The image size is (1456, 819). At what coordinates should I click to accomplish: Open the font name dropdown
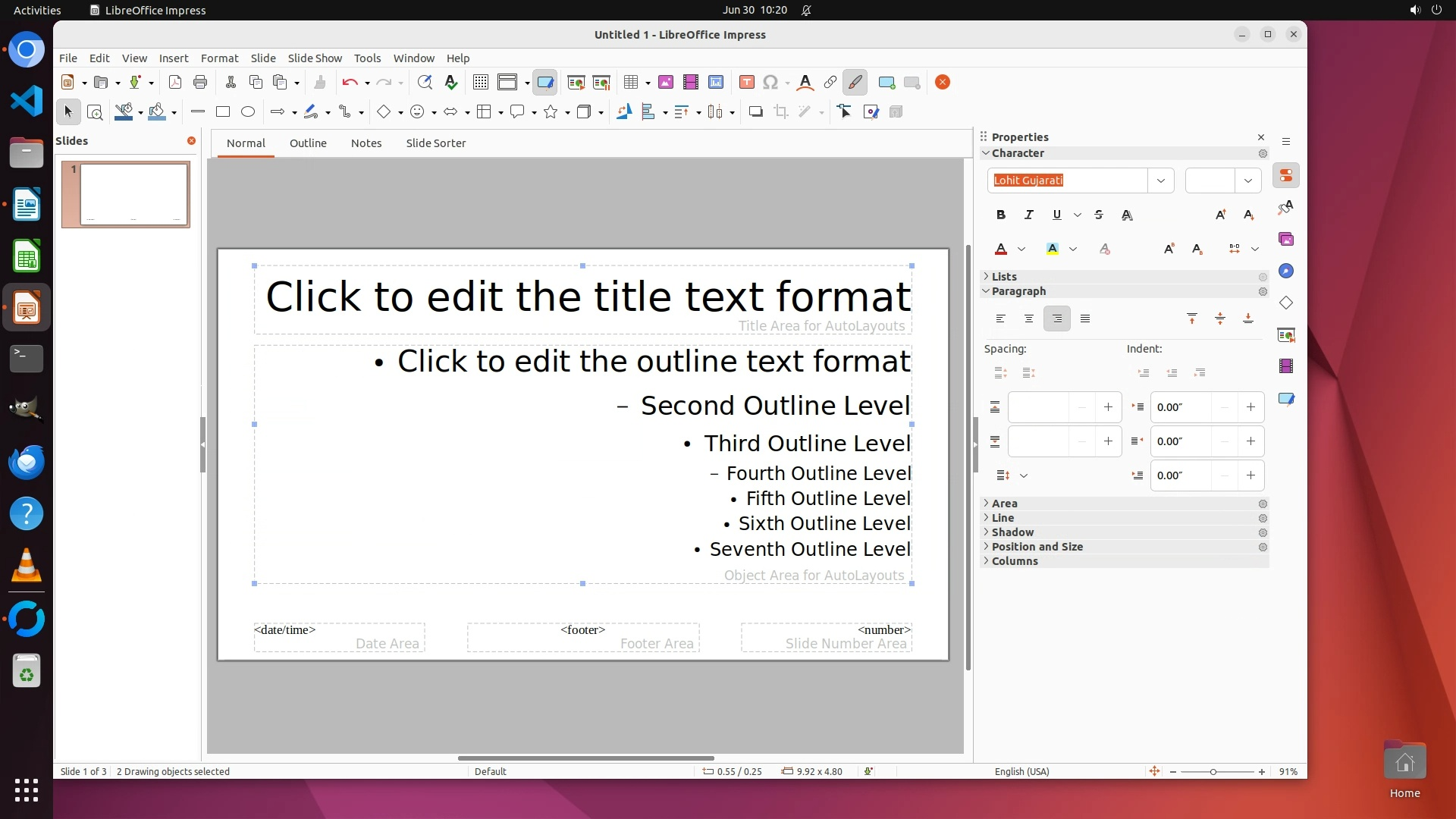point(1160,180)
